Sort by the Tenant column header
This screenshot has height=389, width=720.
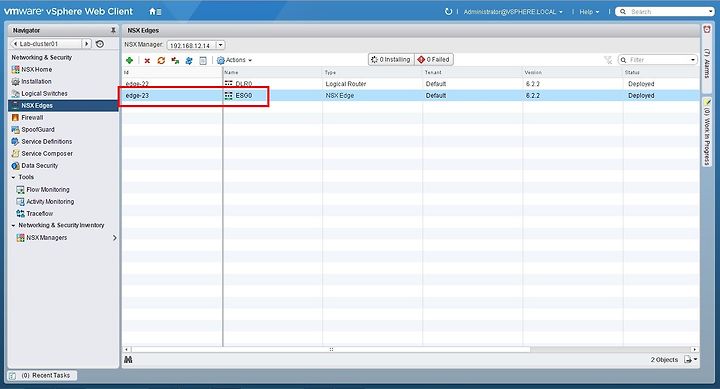(x=472, y=73)
